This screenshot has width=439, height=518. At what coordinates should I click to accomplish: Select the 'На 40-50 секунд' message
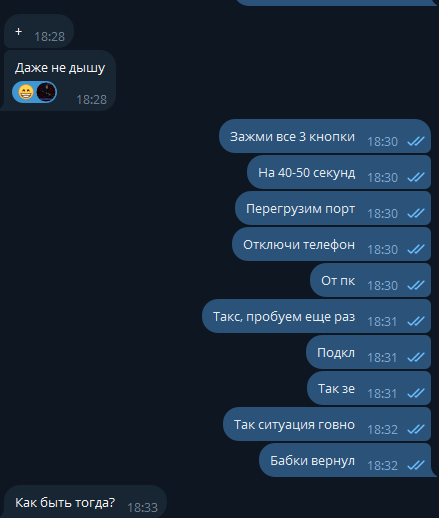click(x=339, y=172)
